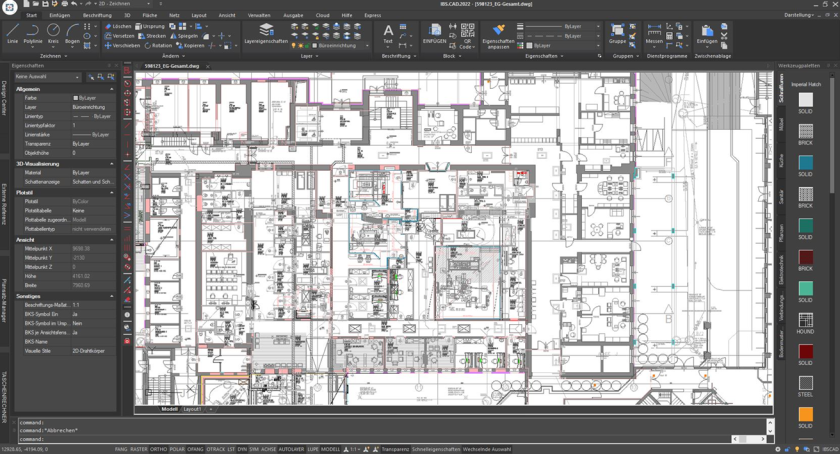This screenshot has height=454, width=840.
Task: Open the Layout ribbon tab
Action: click(199, 16)
